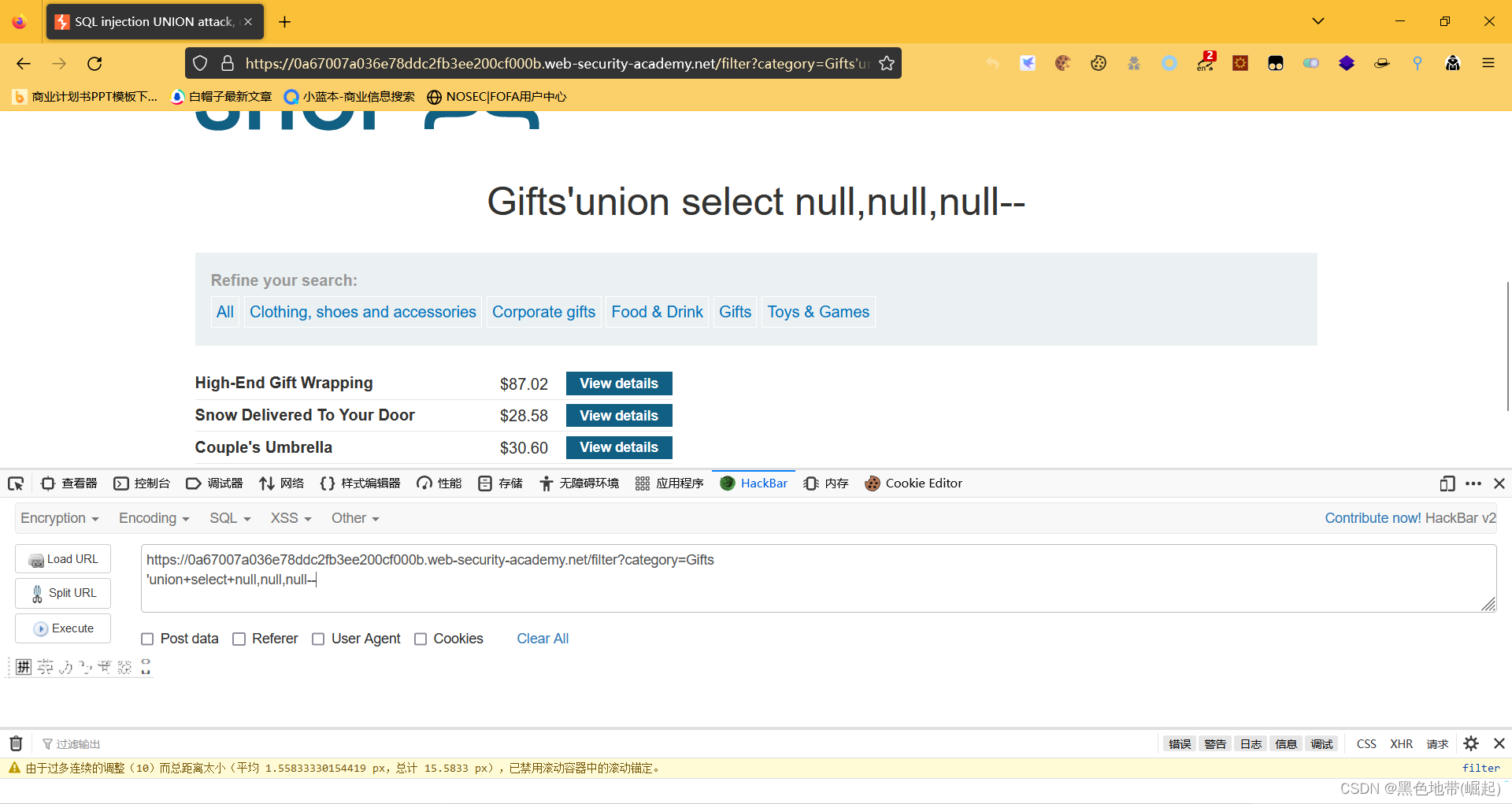Open the 网络 (Network) devtools tab
Viewport: 1512px width, 804px height.
point(281,484)
